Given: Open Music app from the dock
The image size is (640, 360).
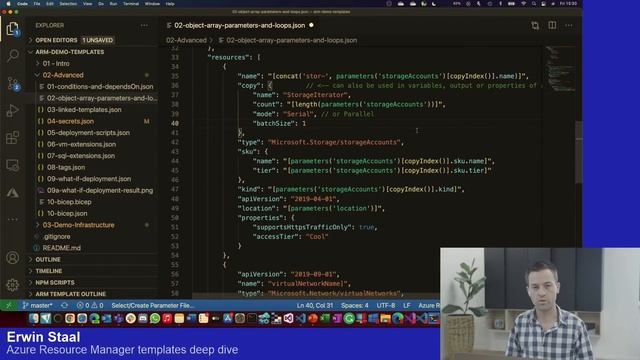Looking at the screenshot, I should pyautogui.click(x=167, y=318).
